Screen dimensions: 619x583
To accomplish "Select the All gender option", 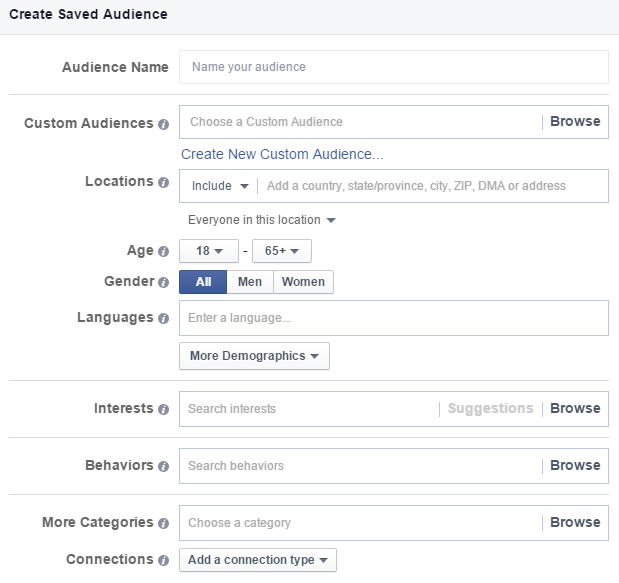I will pyautogui.click(x=203, y=282).
